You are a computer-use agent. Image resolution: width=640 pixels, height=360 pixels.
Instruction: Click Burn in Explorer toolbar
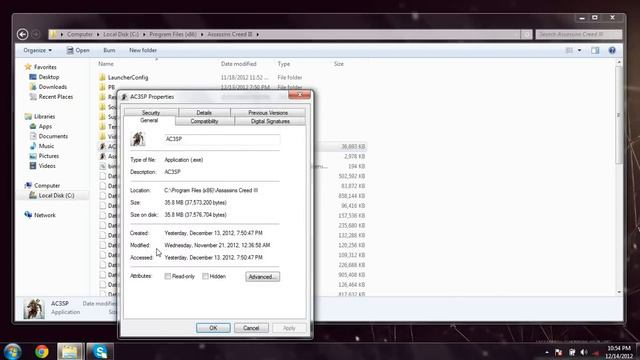(x=109, y=50)
